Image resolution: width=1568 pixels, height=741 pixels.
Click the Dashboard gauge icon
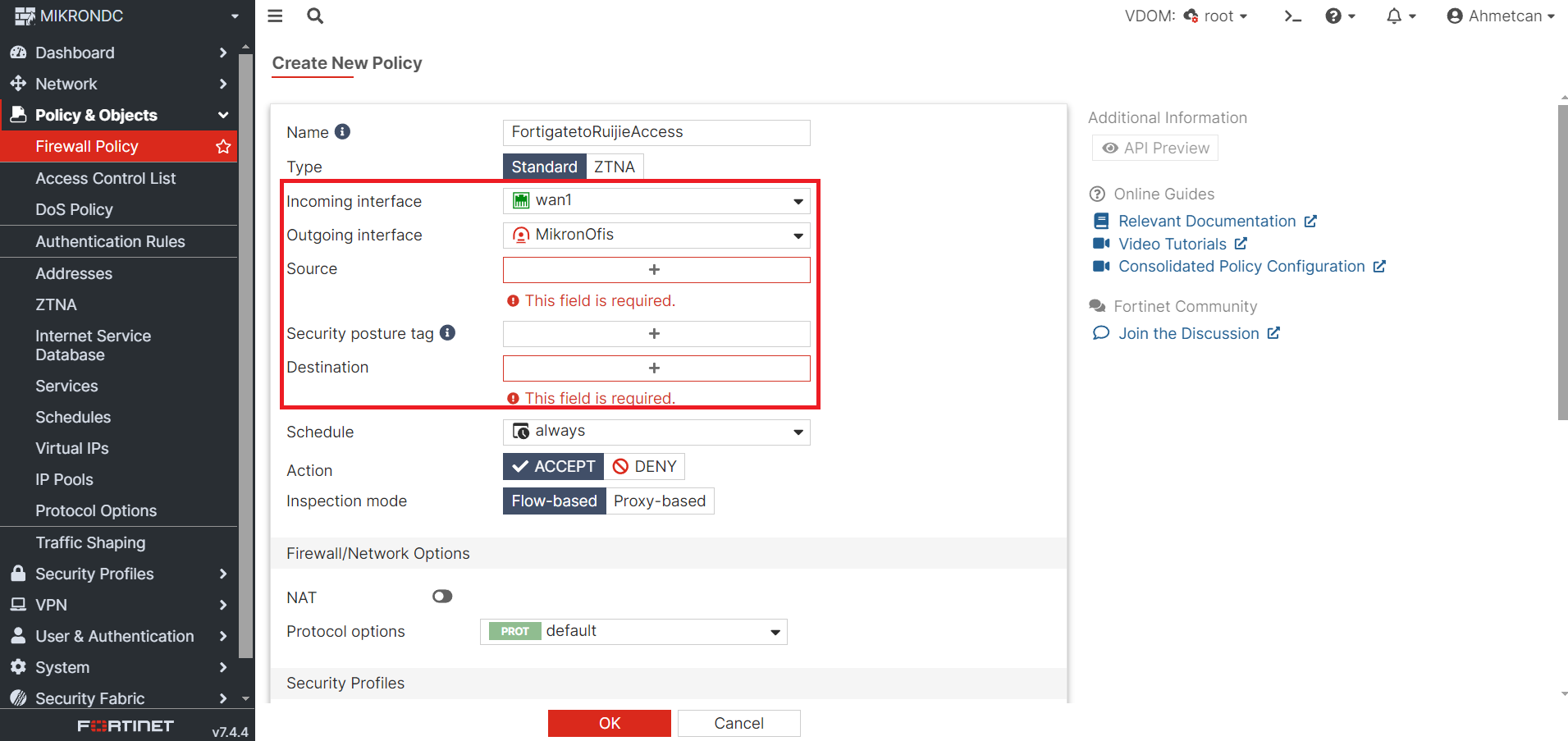point(18,53)
